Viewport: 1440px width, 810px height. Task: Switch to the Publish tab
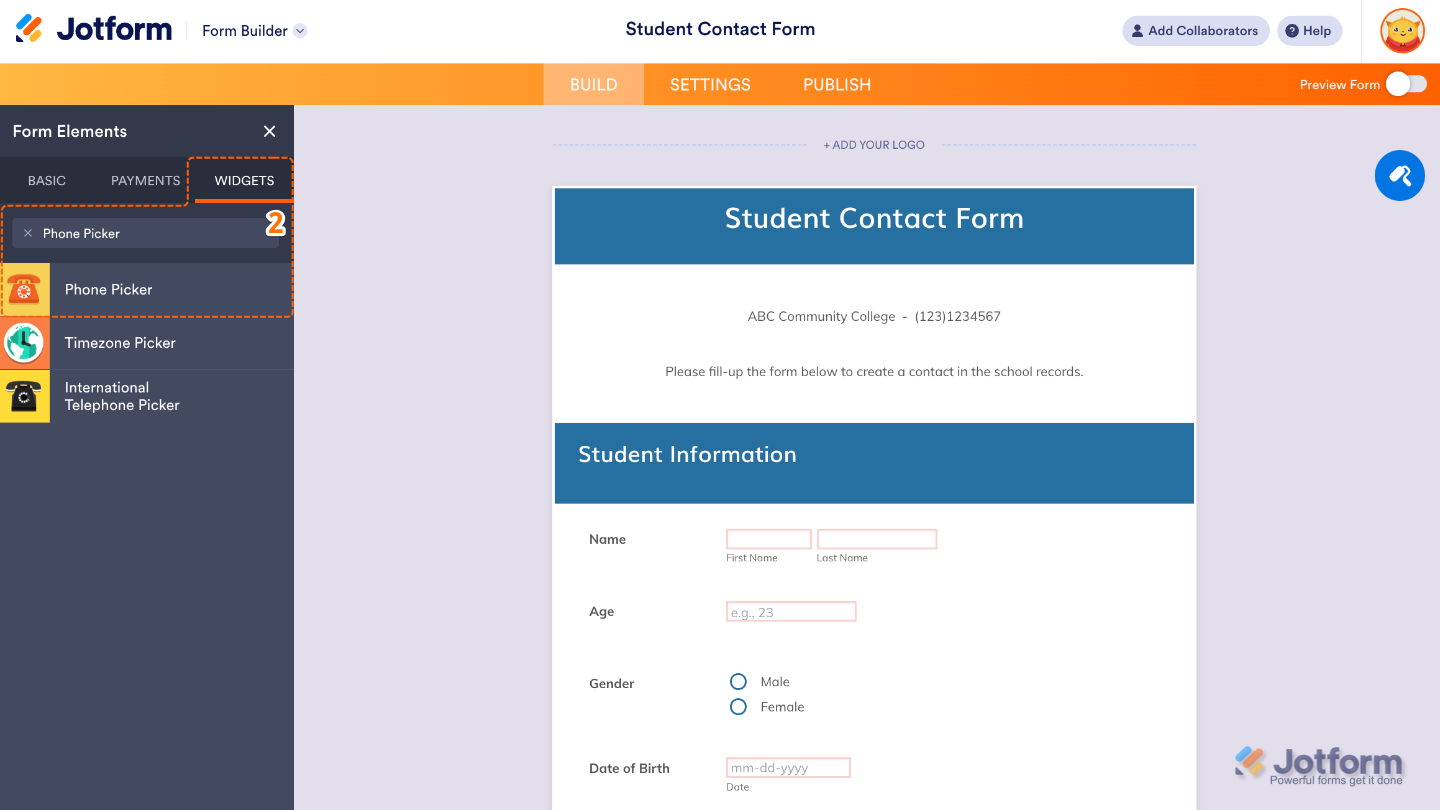coord(837,85)
